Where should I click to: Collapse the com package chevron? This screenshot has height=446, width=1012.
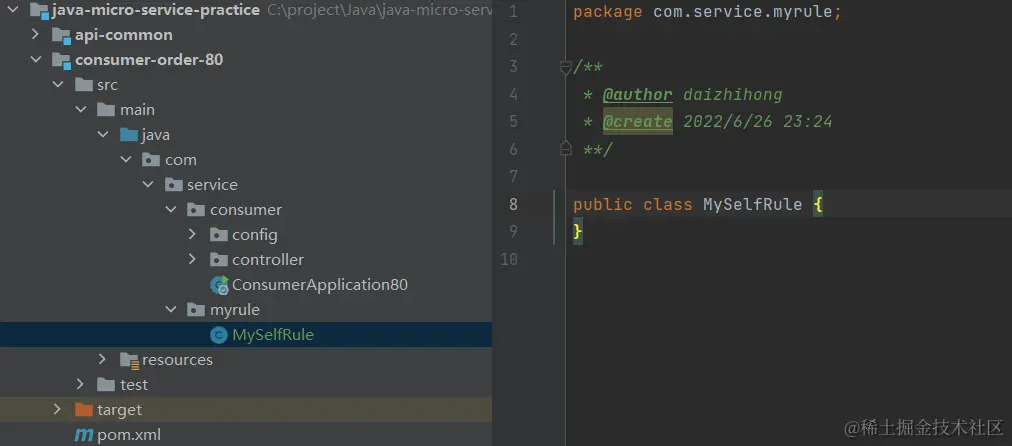(x=126, y=159)
